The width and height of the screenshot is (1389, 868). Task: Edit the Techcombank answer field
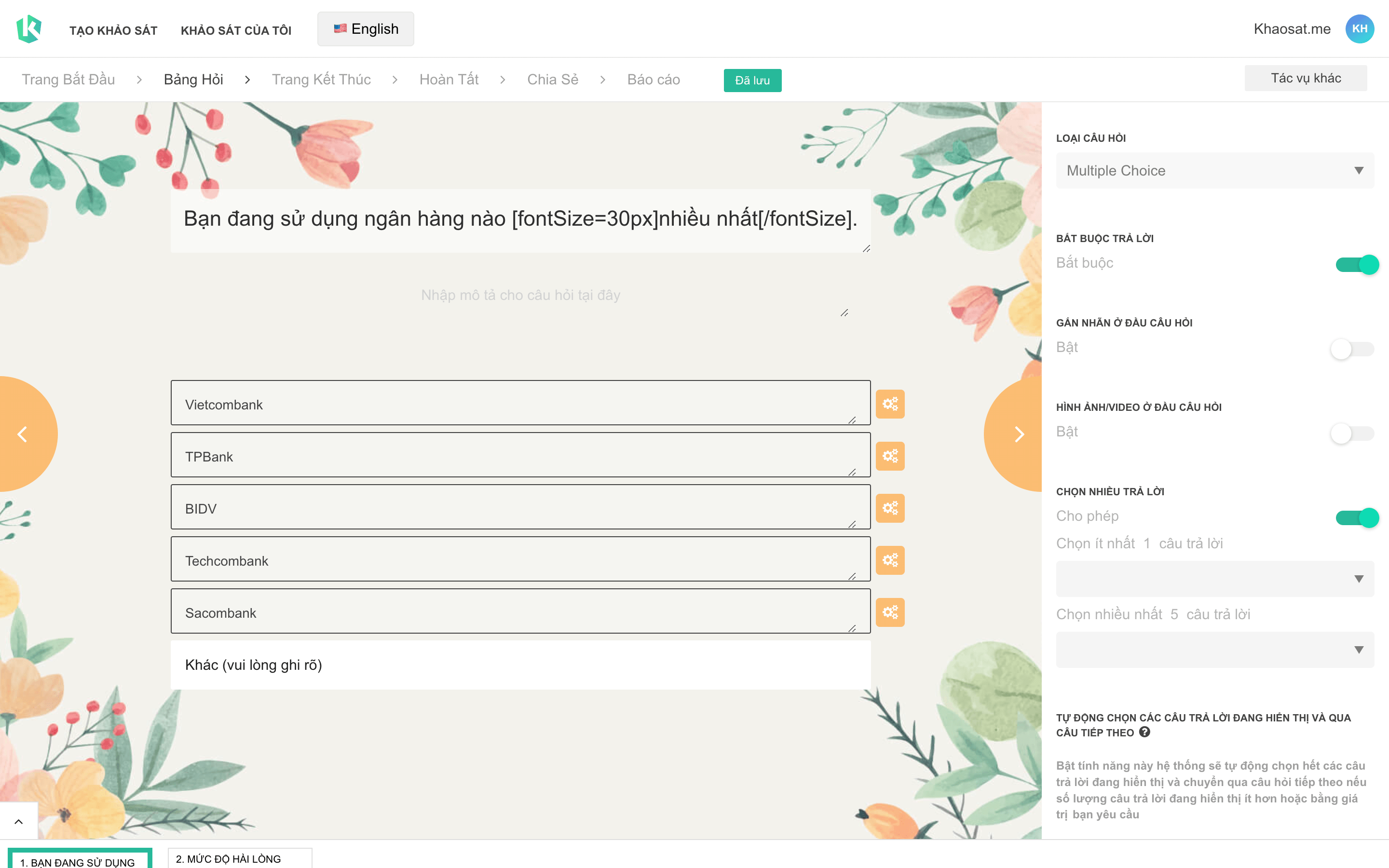coord(520,559)
